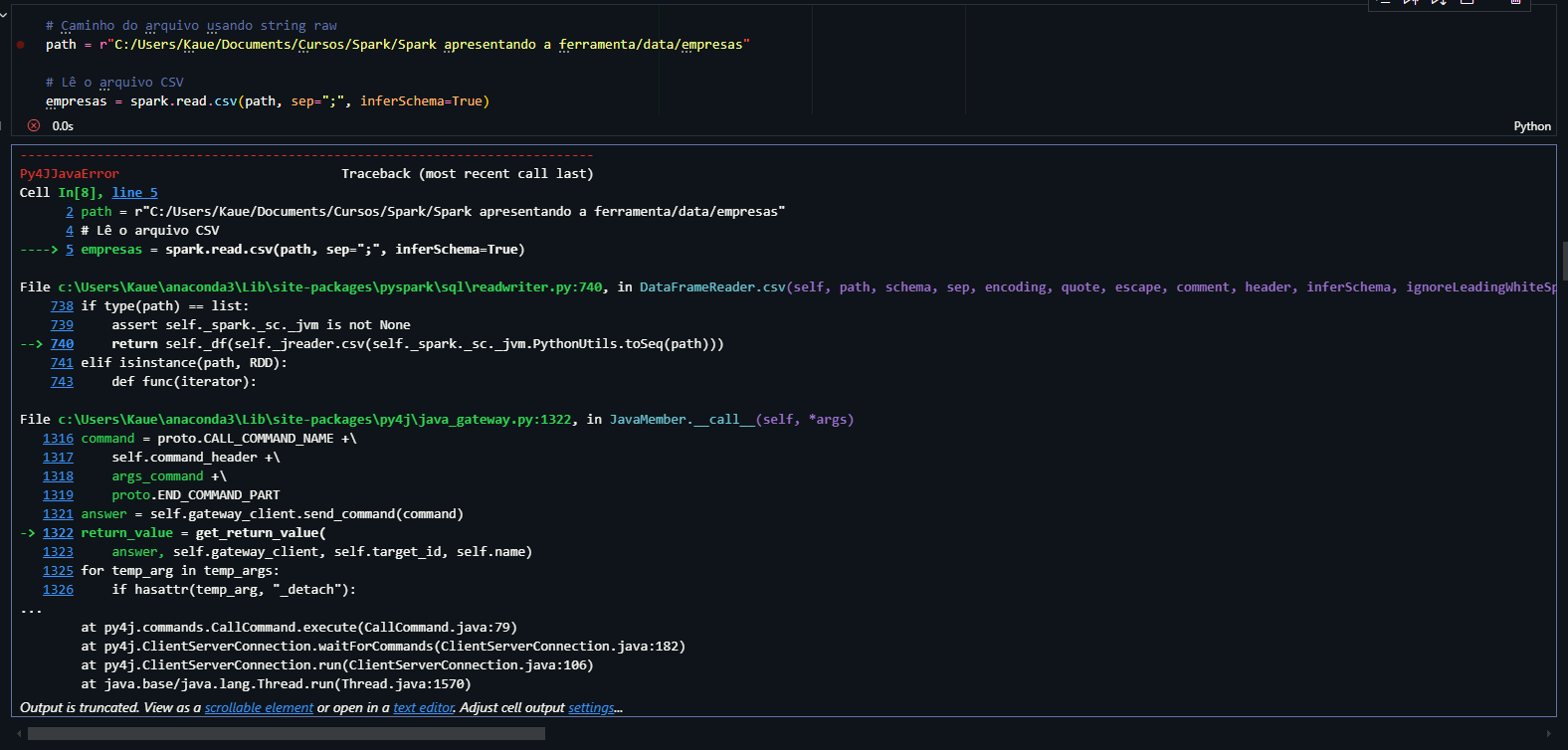The height and width of the screenshot is (750, 1568).
Task: Jump to line 738 in readwriter.py
Action: (x=62, y=306)
